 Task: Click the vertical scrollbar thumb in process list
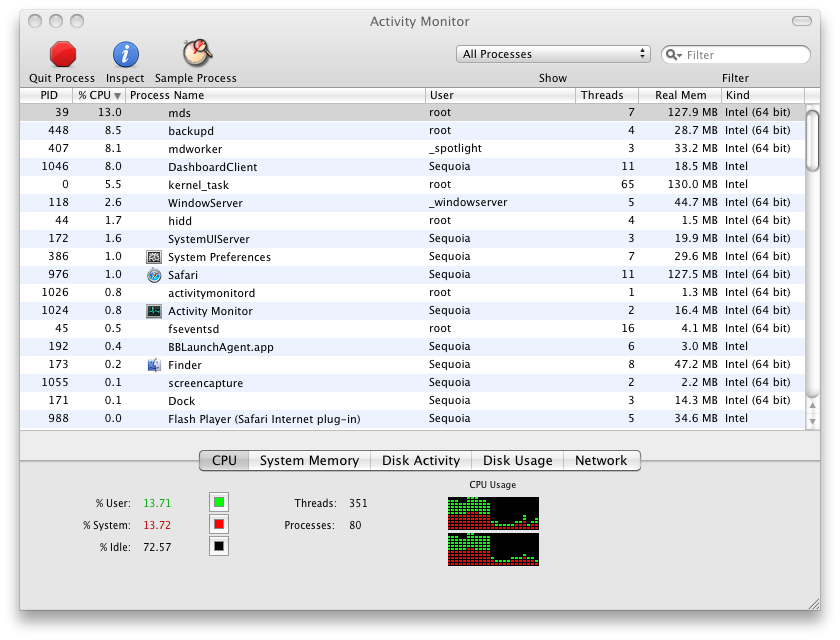[812, 140]
